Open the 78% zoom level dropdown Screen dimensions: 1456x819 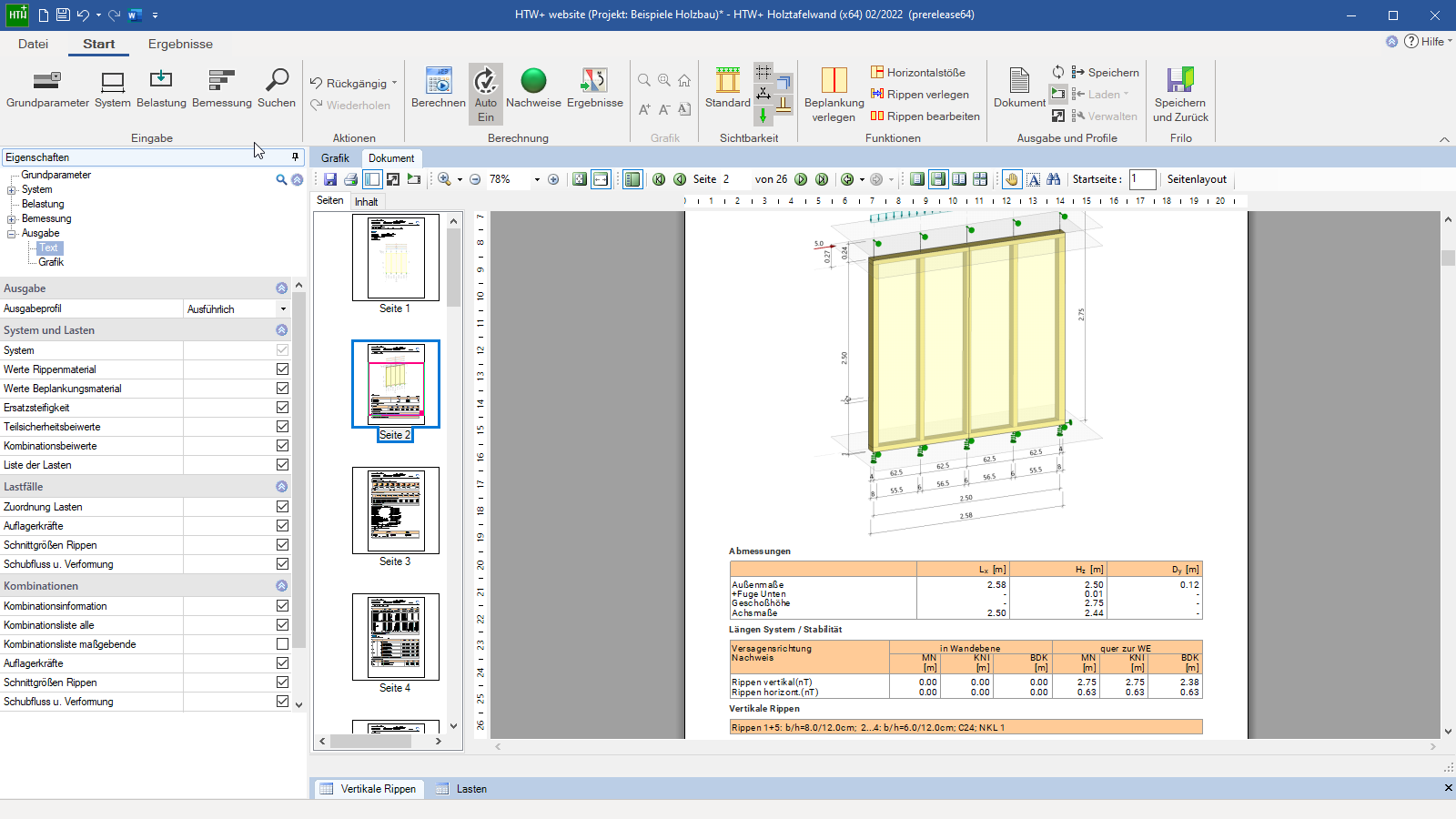pyautogui.click(x=537, y=179)
